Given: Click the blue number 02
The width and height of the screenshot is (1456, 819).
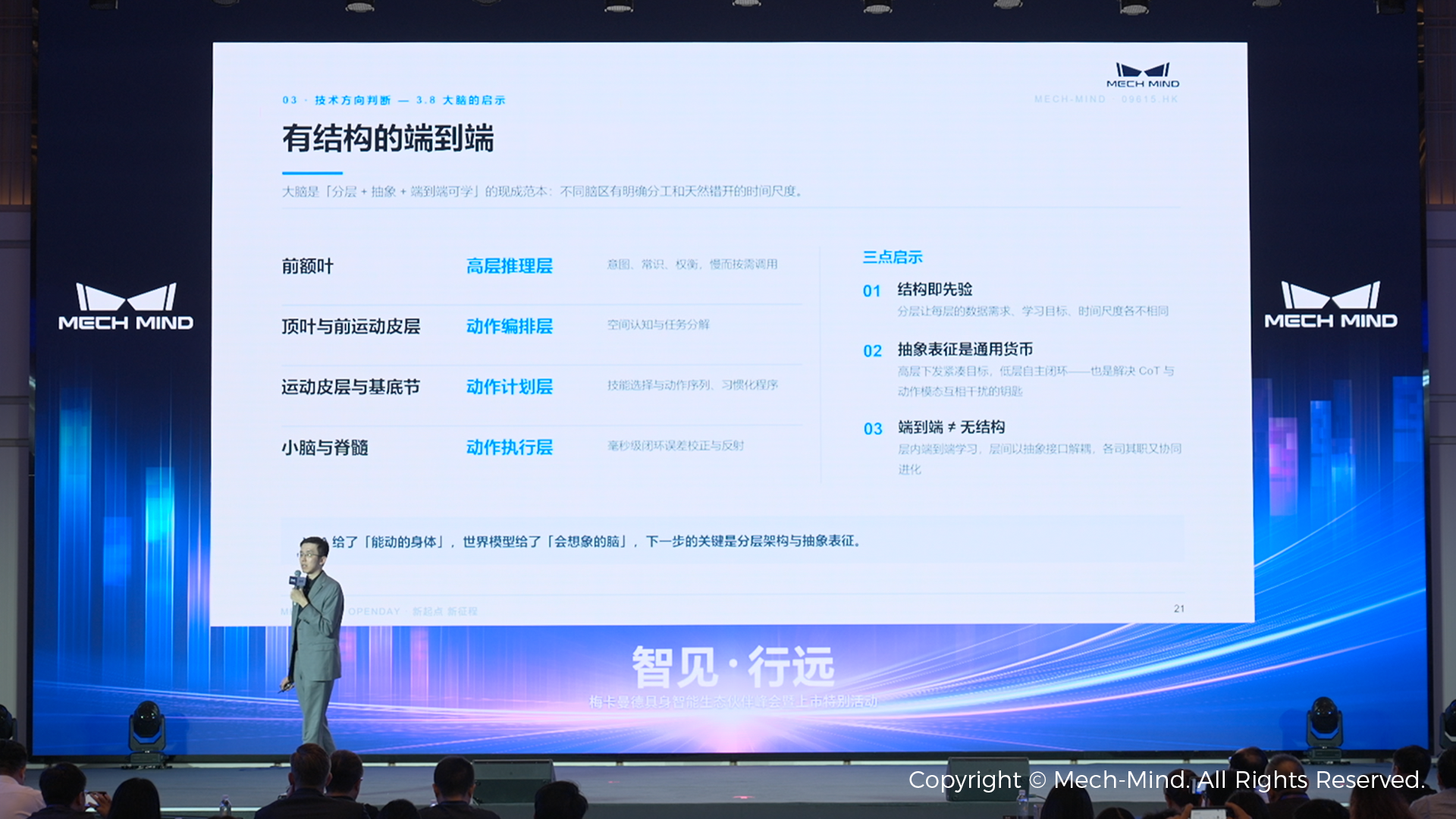Looking at the screenshot, I should (873, 351).
